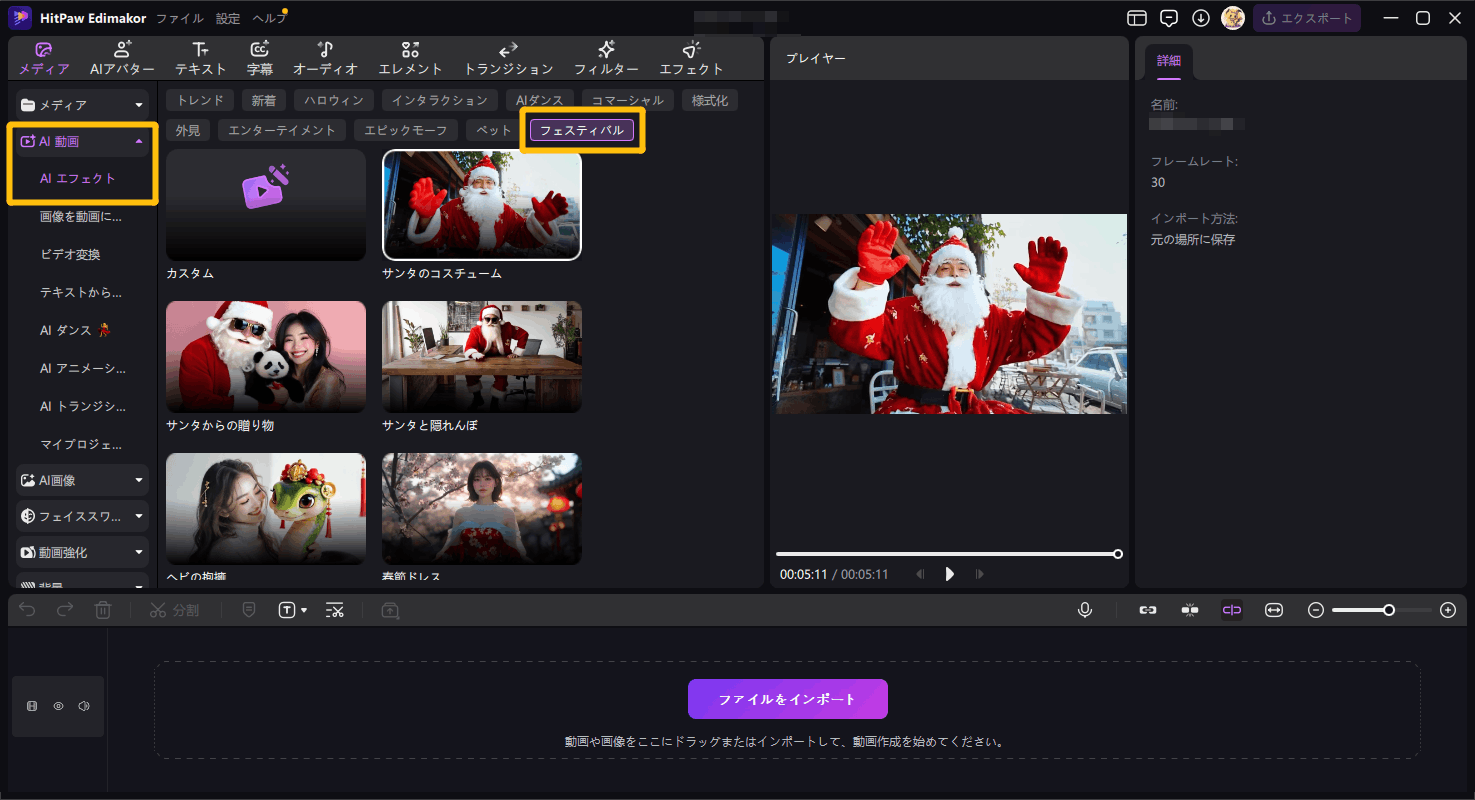This screenshot has width=1475, height=800.
Task: Click the エクスポート button
Action: pos(1306,18)
